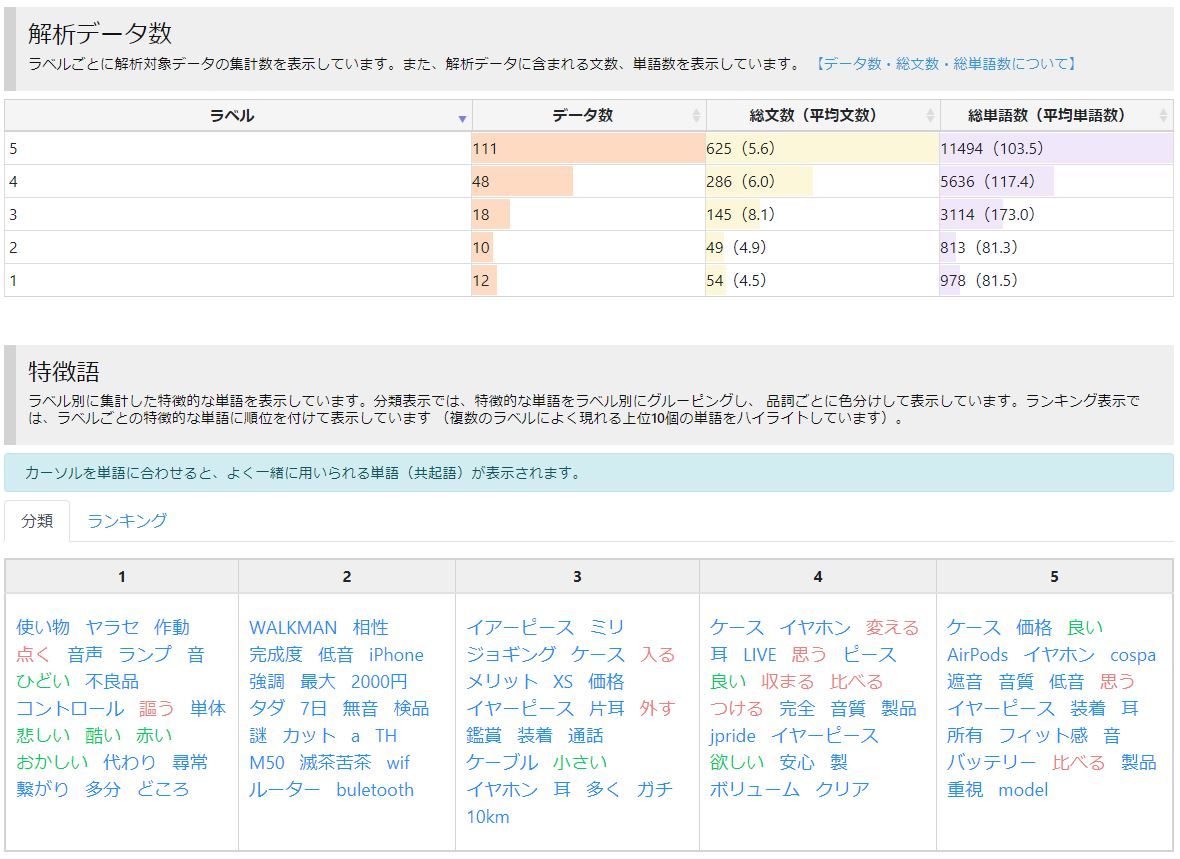This screenshot has height=859, width=1180.
Task: Click the word ジョギング in column 3
Action: (510, 655)
